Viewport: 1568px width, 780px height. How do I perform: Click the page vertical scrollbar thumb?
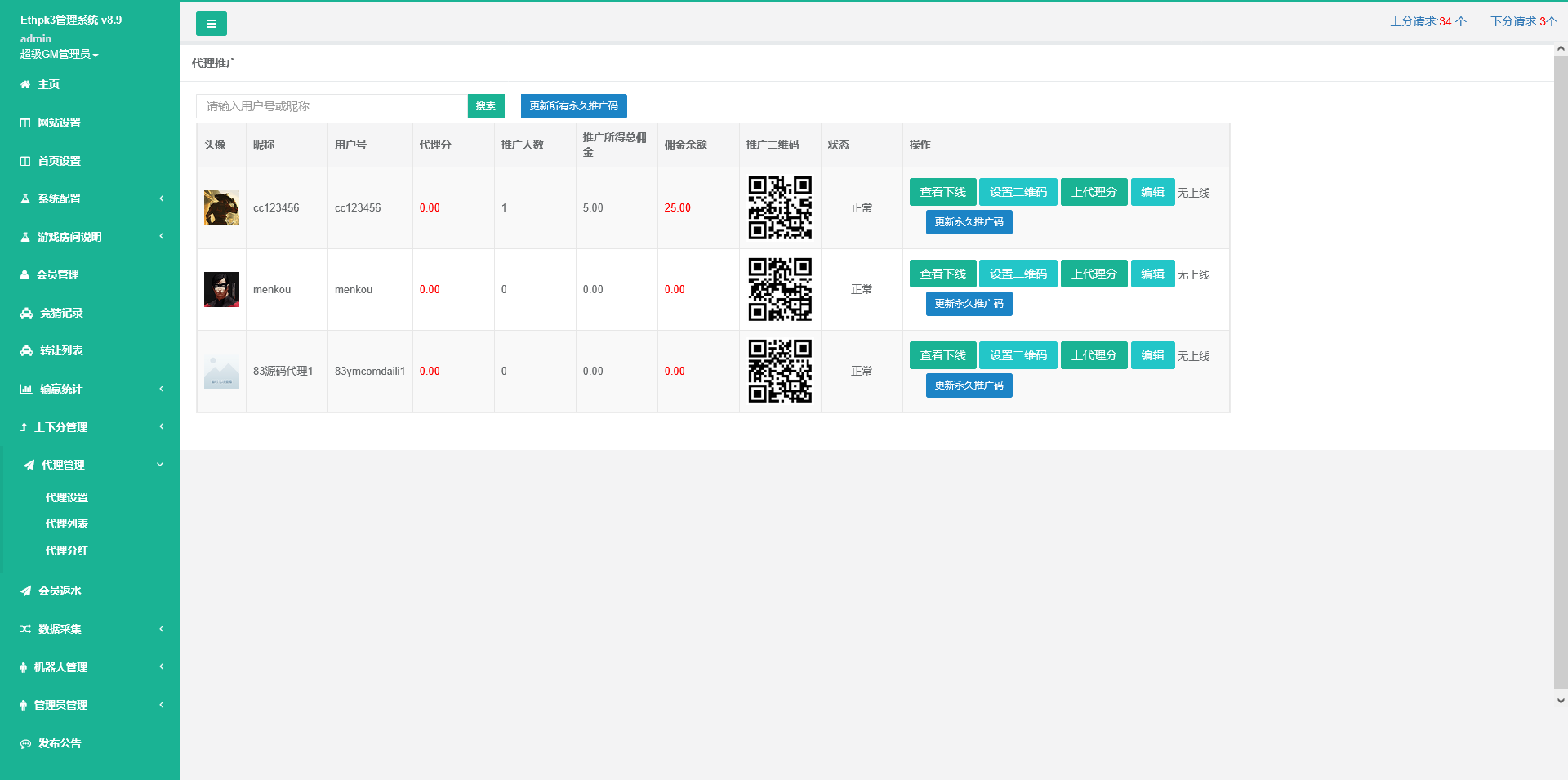click(x=1561, y=368)
